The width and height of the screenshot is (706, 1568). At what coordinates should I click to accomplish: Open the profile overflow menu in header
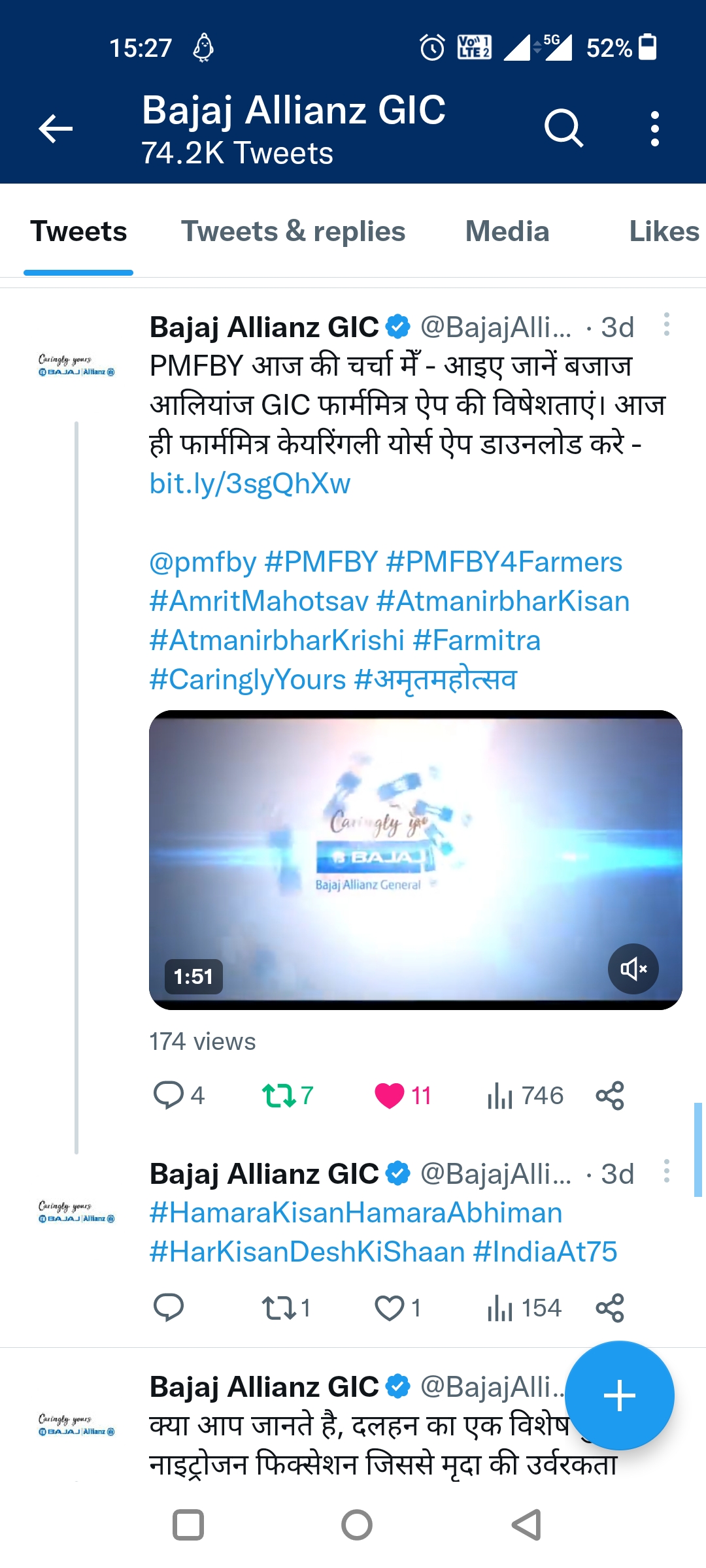(x=654, y=128)
